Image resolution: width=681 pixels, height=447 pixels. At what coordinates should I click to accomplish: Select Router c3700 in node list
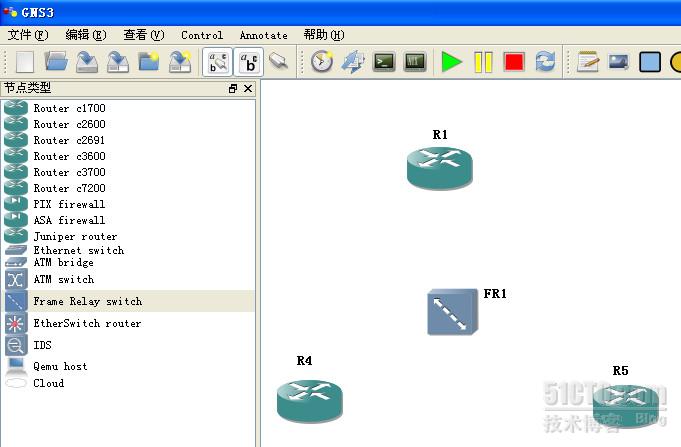tap(129, 172)
